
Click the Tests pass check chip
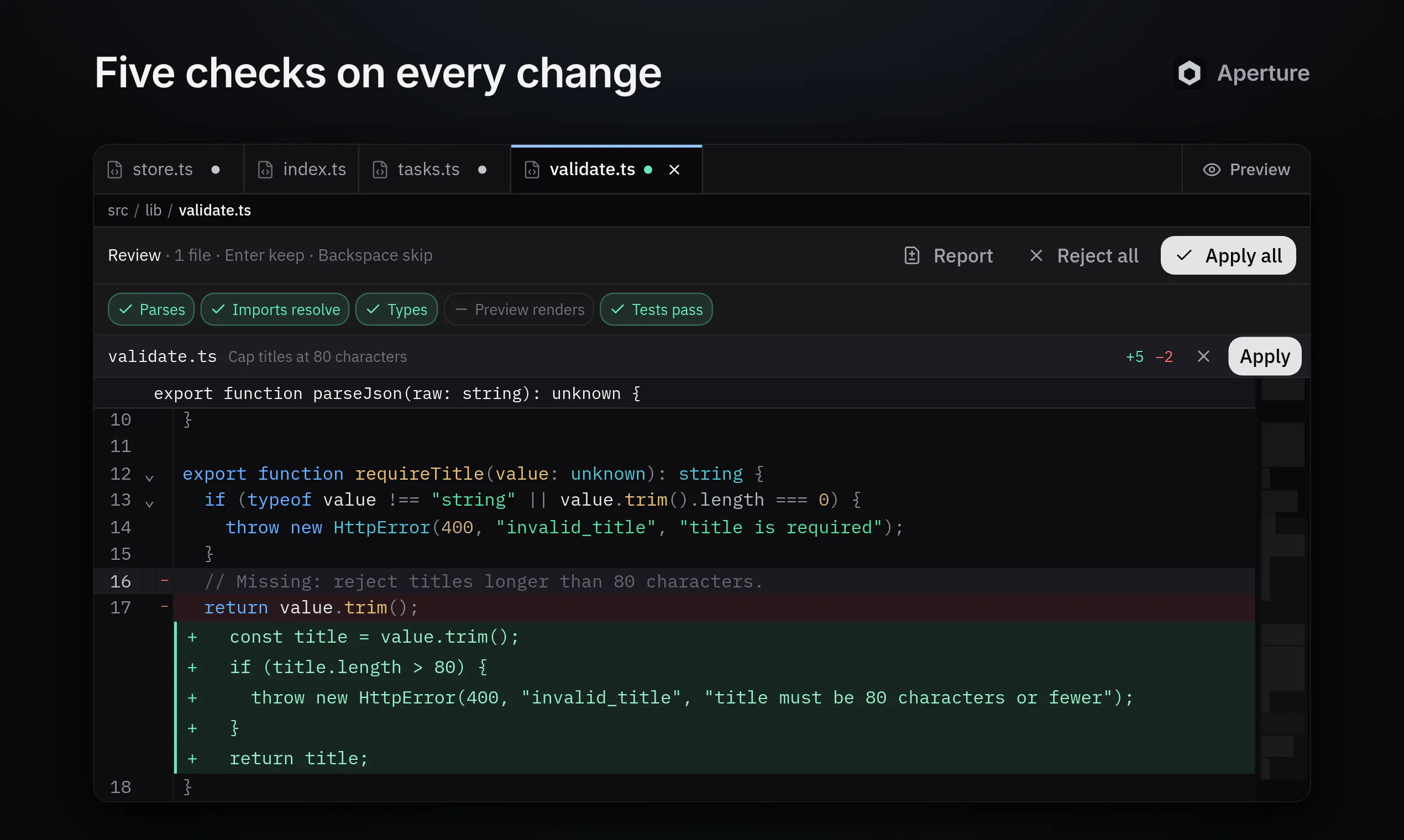click(656, 309)
